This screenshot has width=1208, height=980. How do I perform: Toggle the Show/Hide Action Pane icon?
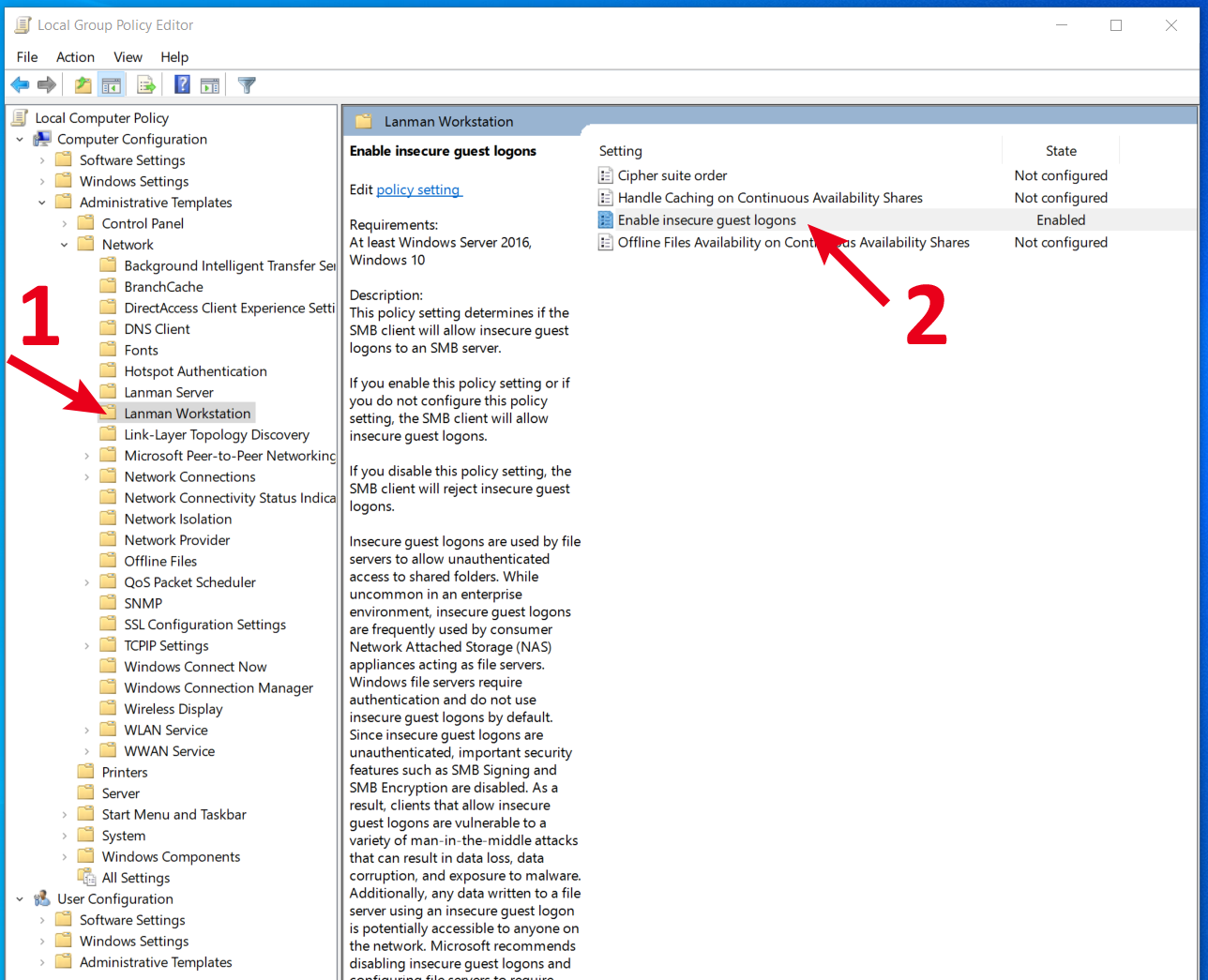[210, 84]
